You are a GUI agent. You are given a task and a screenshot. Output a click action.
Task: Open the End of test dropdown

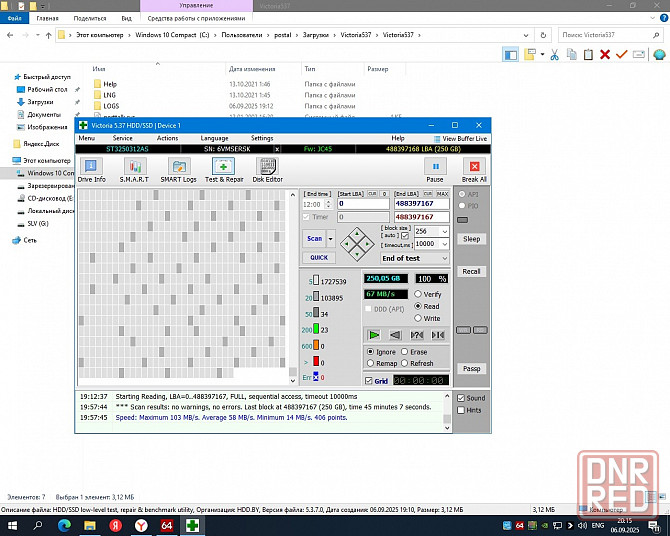click(414, 258)
